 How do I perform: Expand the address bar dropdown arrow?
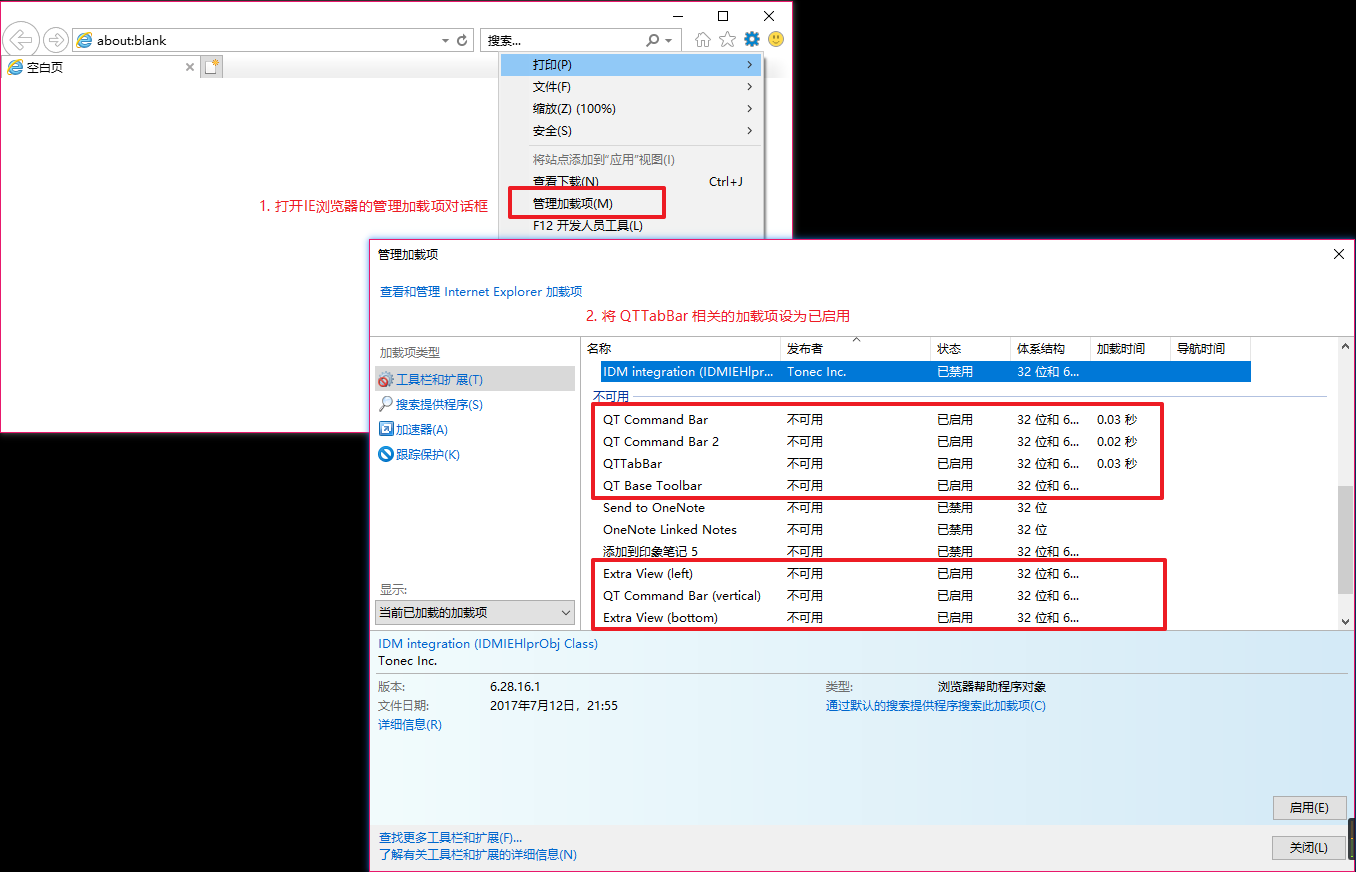pos(444,40)
